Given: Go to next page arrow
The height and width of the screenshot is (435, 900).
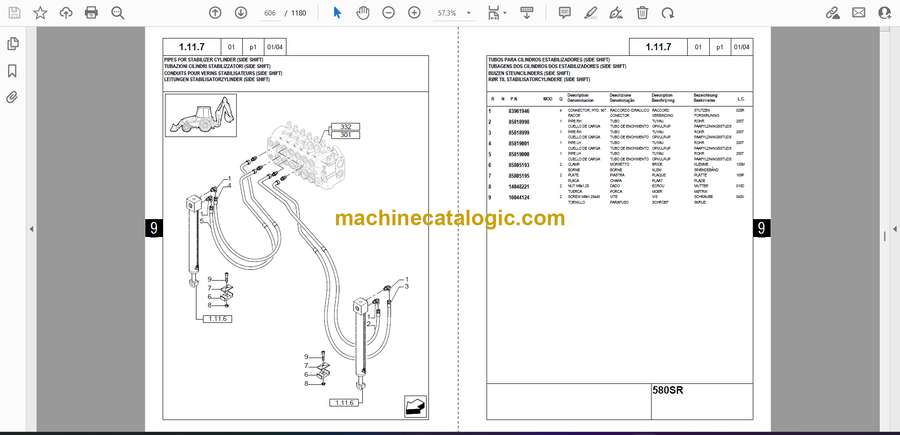Looking at the screenshot, I should tap(240, 13).
